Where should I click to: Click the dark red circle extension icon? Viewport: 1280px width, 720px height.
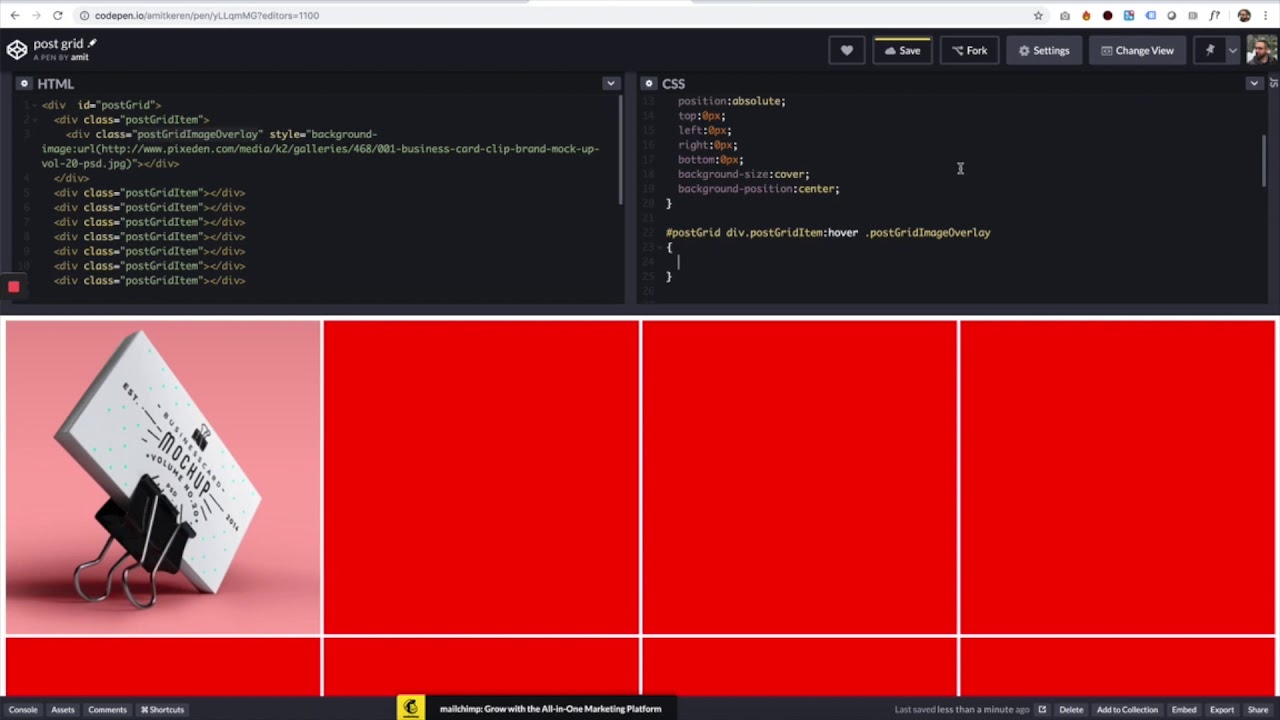pos(1107,16)
